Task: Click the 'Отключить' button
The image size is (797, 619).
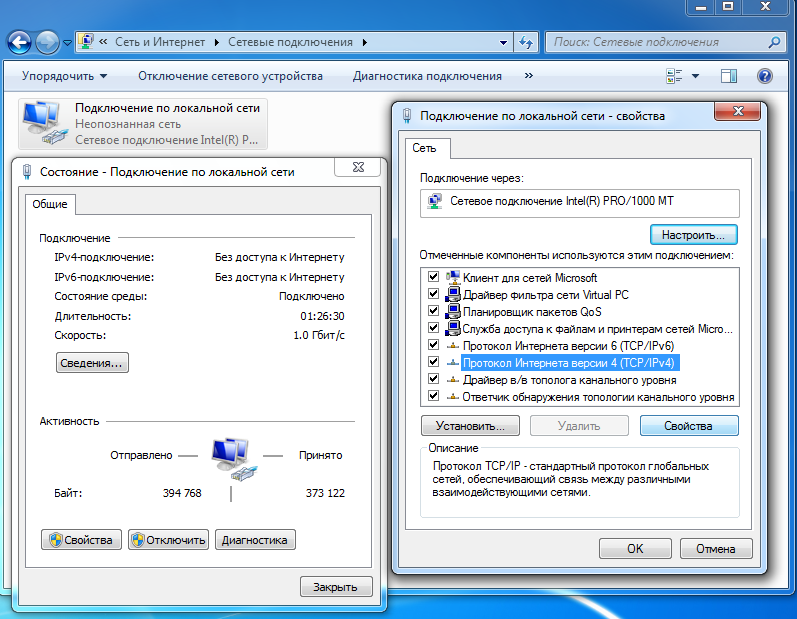Action: point(168,540)
